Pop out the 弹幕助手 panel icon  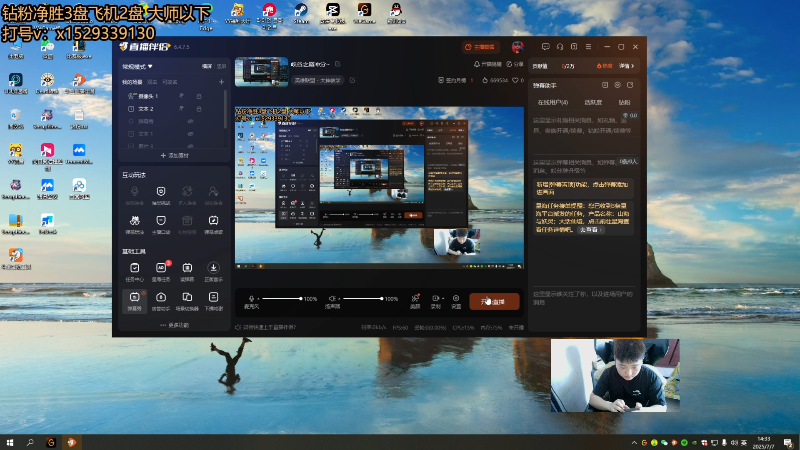pyautogui.click(x=630, y=85)
